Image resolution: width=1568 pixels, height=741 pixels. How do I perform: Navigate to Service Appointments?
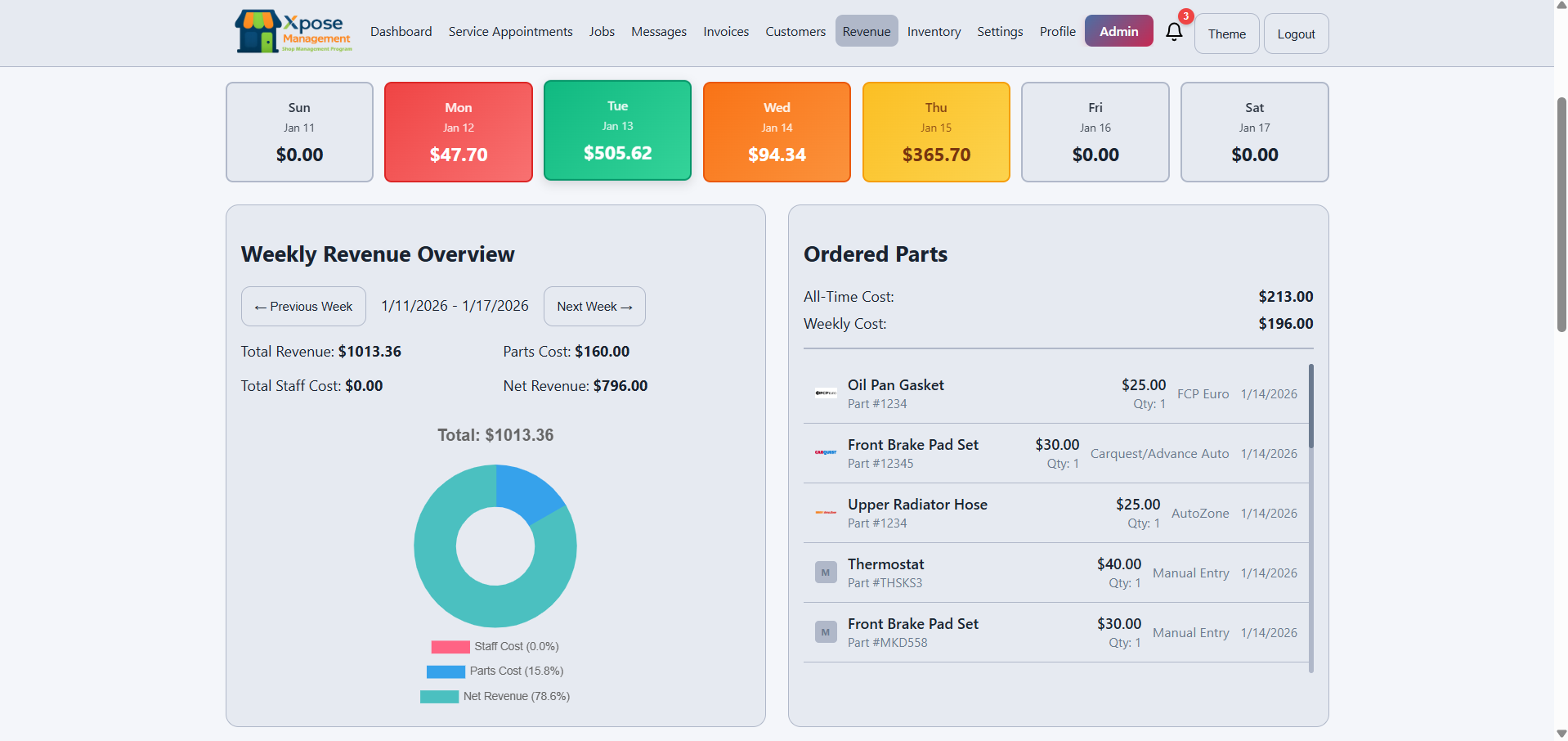510,31
